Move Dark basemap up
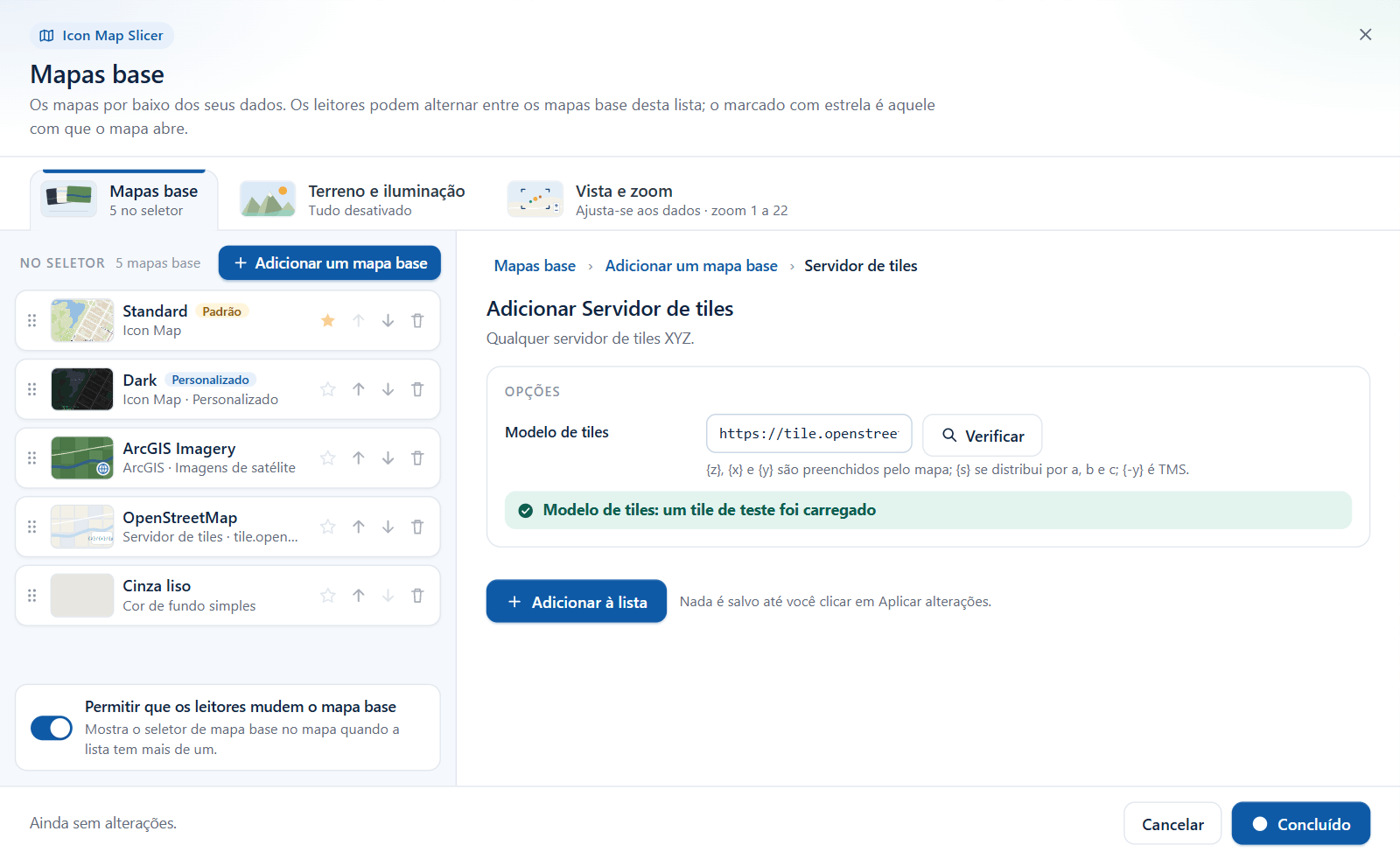1400x859 pixels. [x=359, y=389]
